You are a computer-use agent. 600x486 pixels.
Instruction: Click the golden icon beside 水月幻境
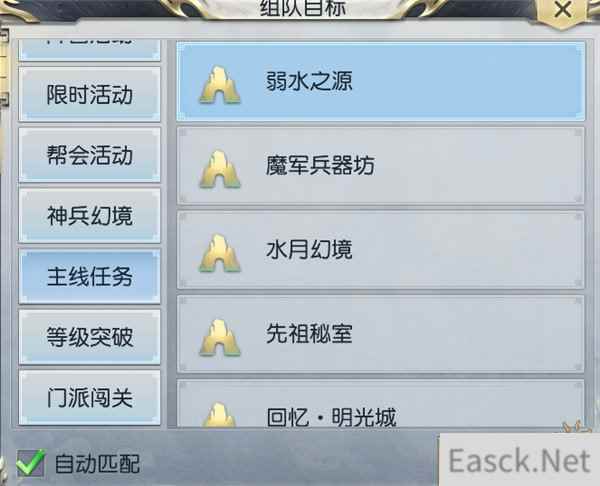pyautogui.click(x=220, y=253)
